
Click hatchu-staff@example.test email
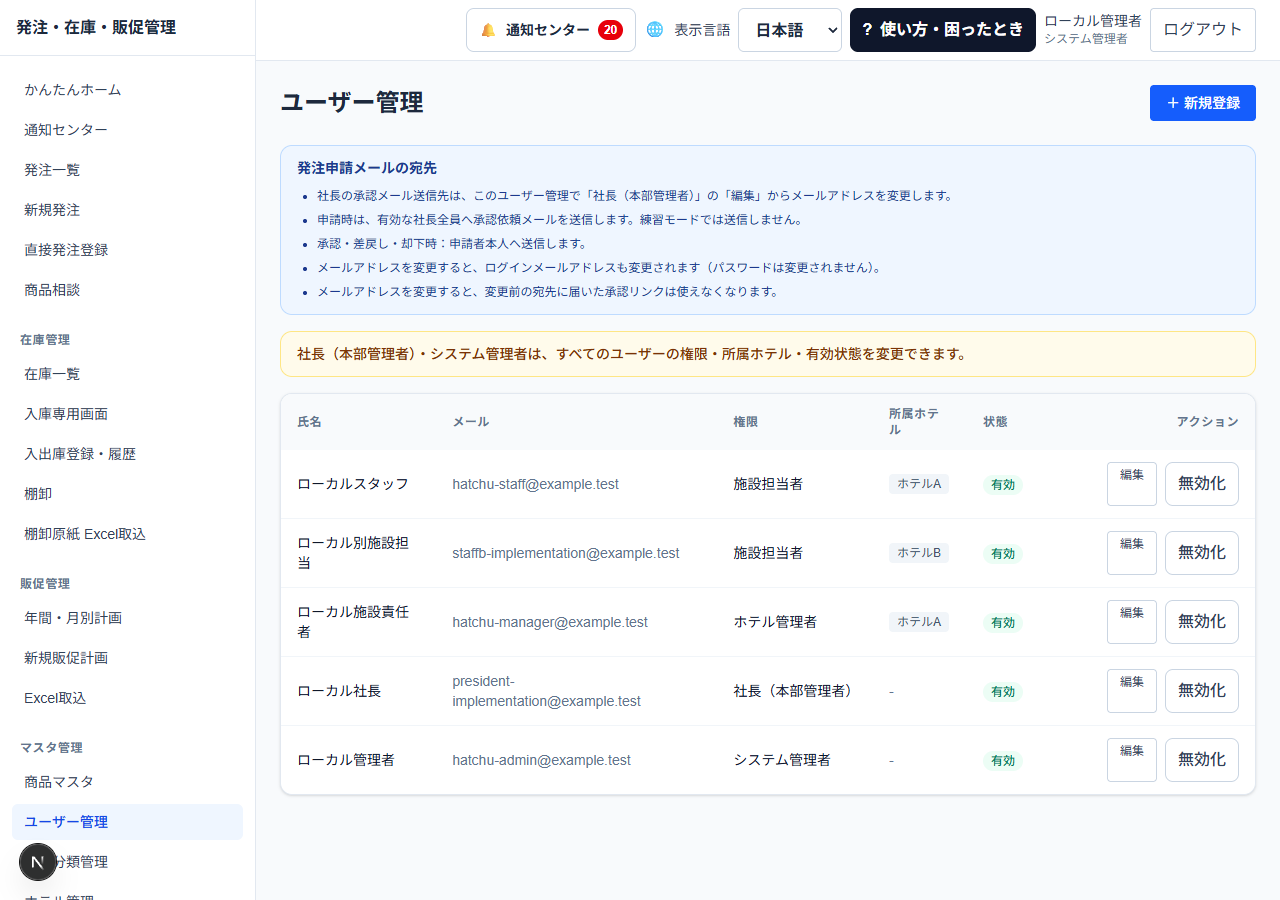(x=535, y=484)
